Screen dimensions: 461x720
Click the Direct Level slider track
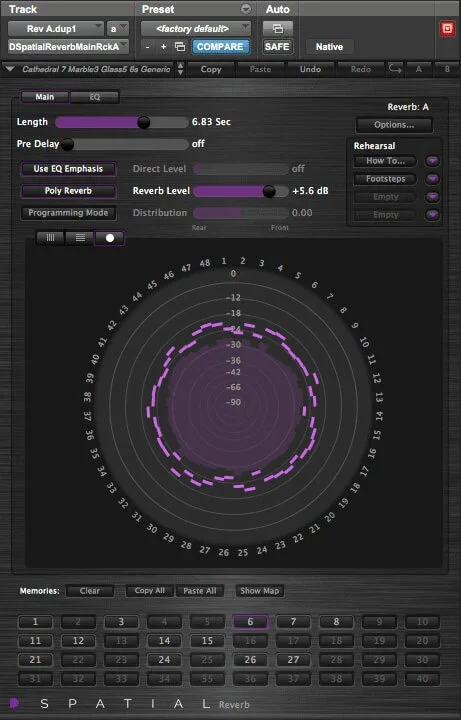tap(241, 169)
